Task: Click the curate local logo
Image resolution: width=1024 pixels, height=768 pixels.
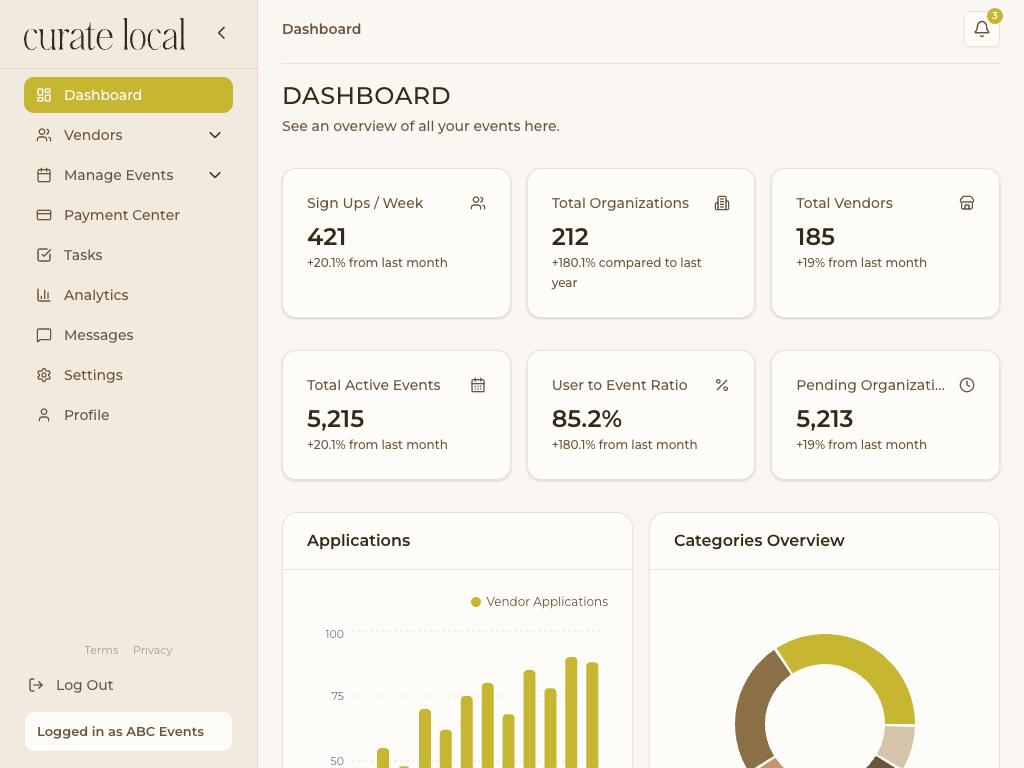Action: pyautogui.click(x=105, y=35)
